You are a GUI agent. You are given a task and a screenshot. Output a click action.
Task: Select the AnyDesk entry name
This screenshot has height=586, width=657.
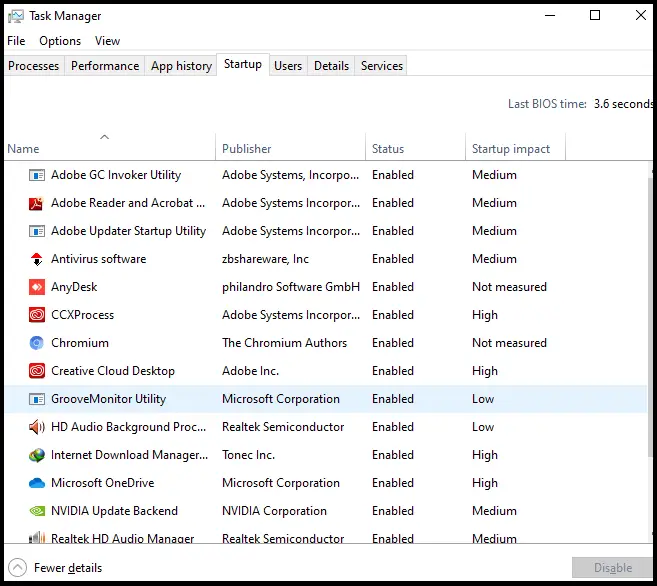pyautogui.click(x=74, y=287)
